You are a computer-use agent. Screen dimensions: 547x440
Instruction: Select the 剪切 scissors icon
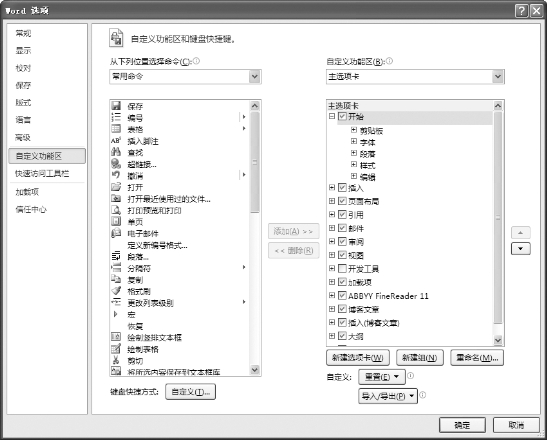click(x=116, y=360)
